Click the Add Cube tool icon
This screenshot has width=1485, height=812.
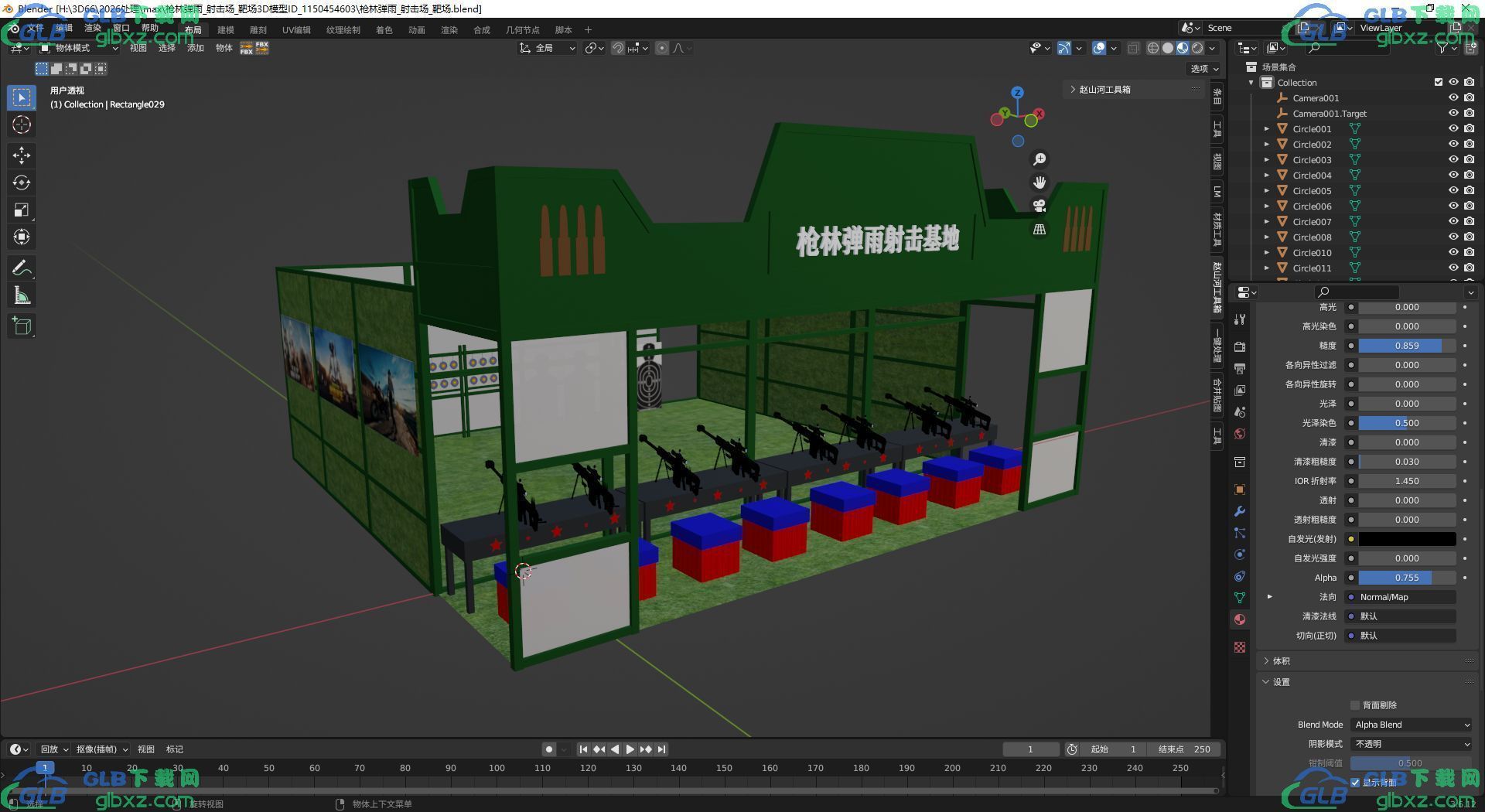[21, 326]
